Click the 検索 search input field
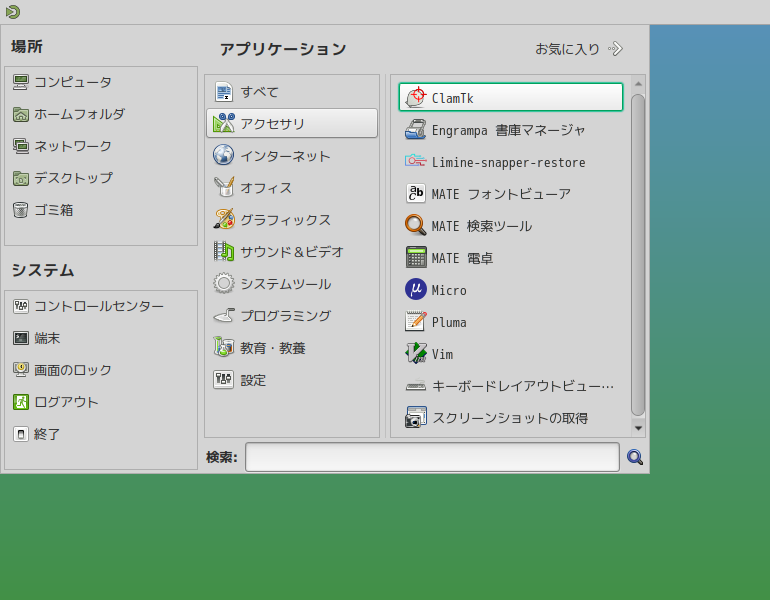The height and width of the screenshot is (600, 770). click(432, 457)
